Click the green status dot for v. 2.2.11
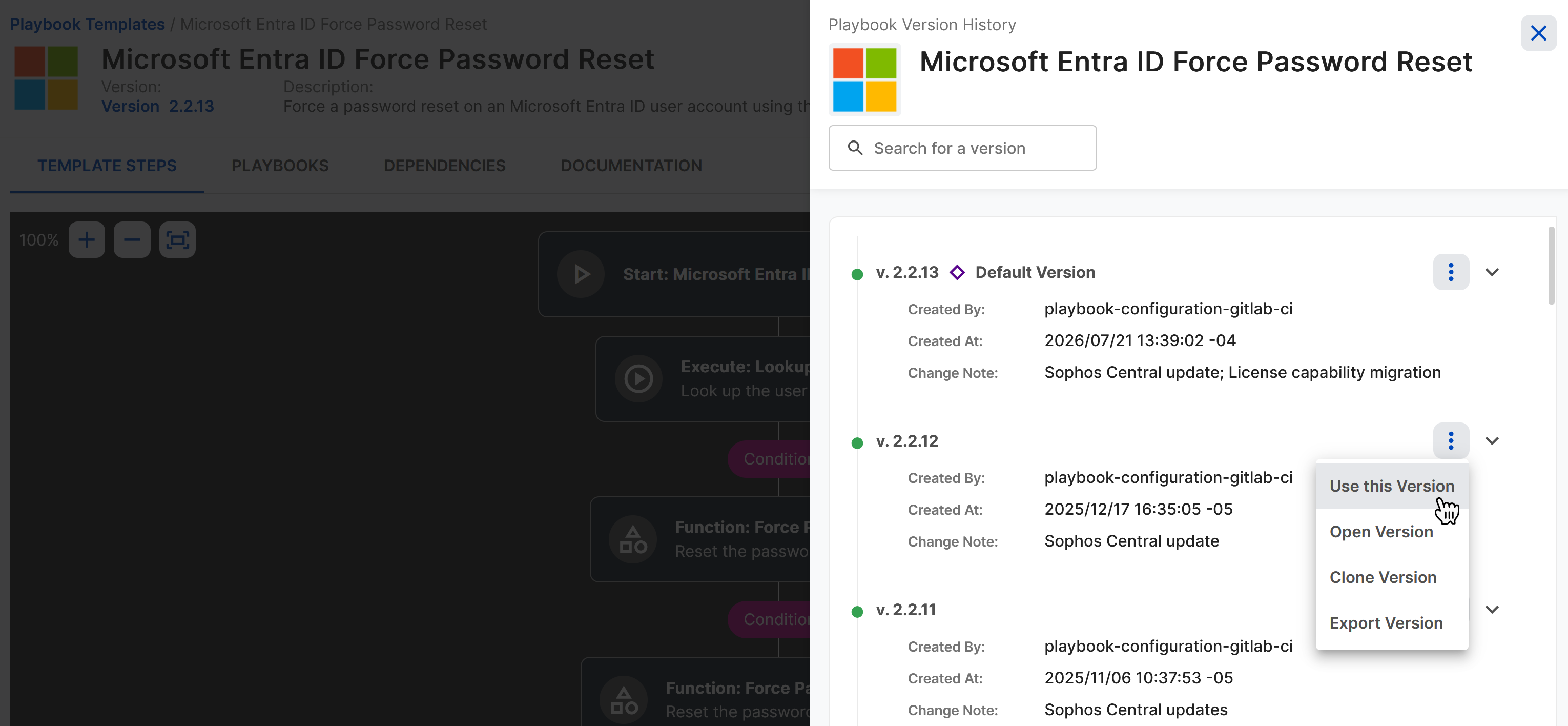The image size is (1568, 726). pyautogui.click(x=857, y=612)
